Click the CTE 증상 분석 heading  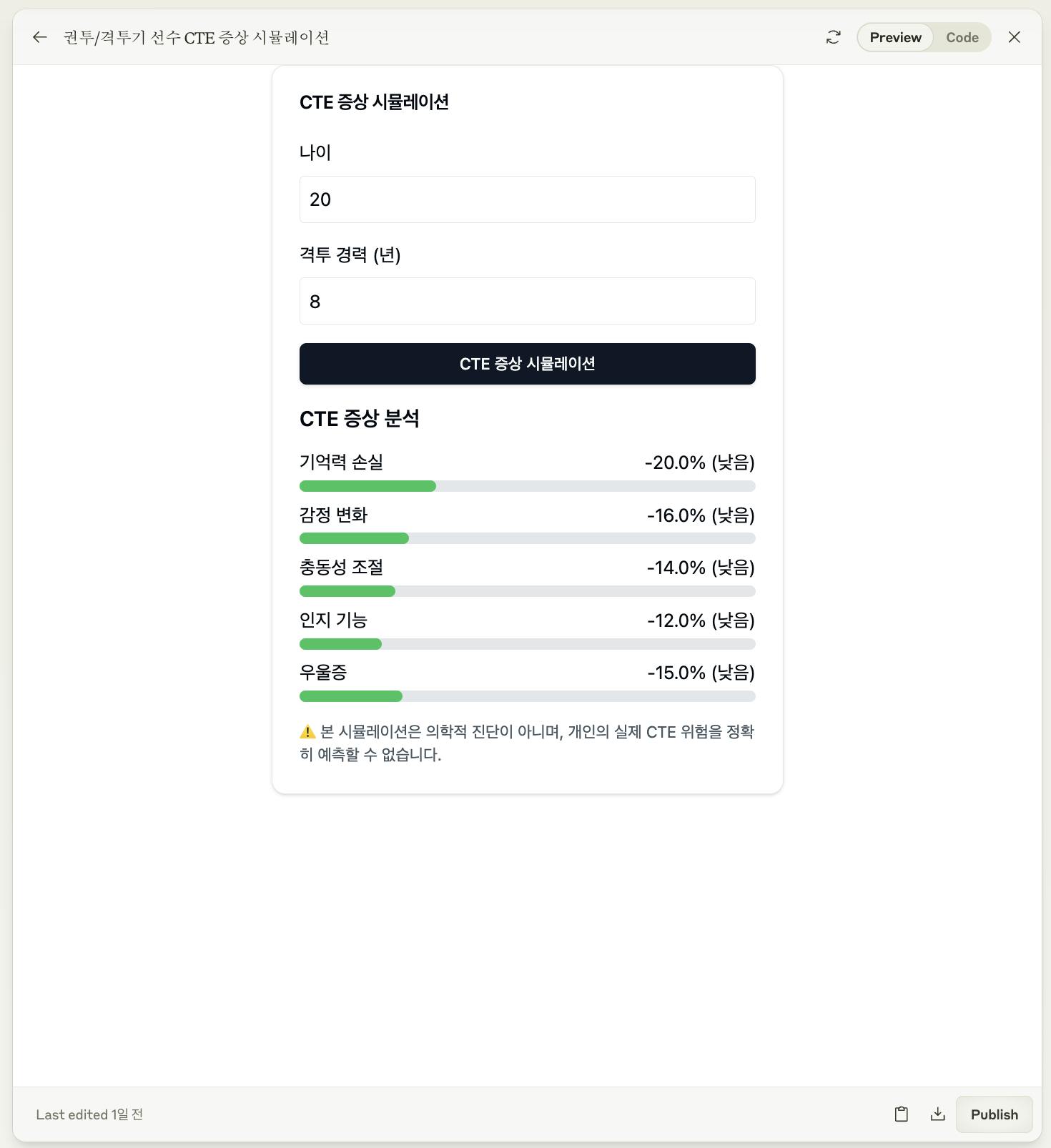359,419
